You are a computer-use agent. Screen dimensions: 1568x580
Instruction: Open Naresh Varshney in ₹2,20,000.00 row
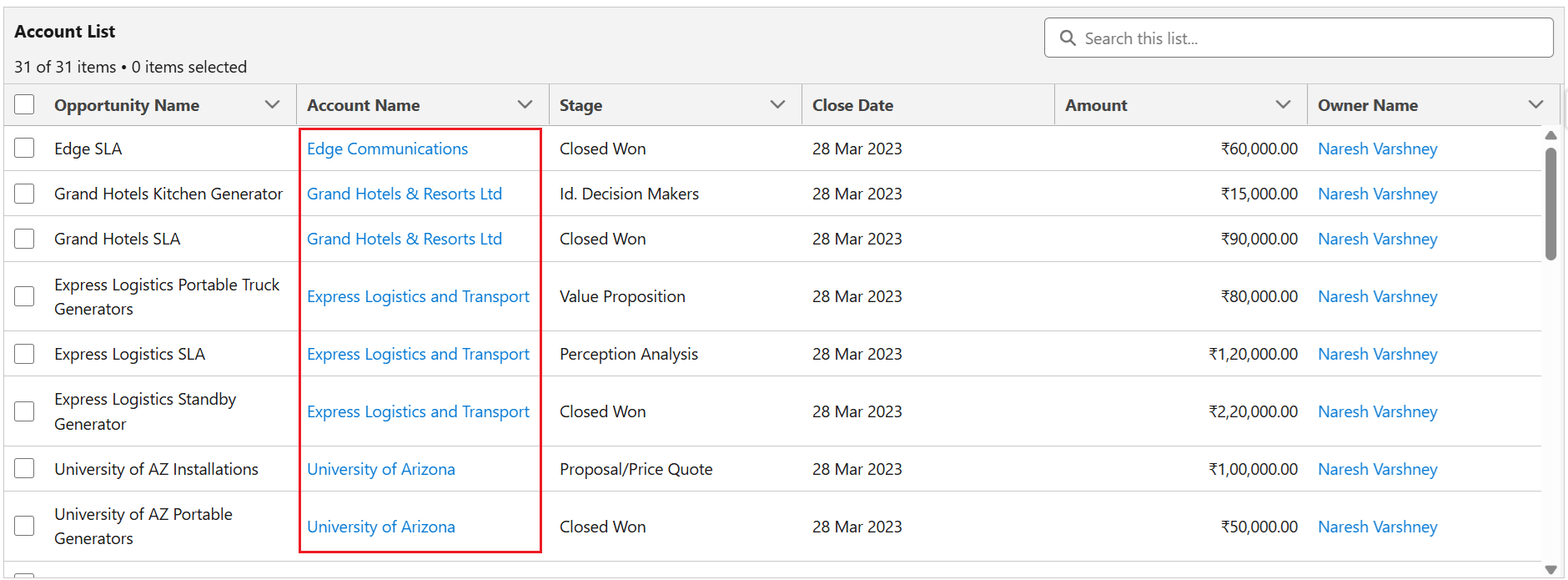[1377, 411]
